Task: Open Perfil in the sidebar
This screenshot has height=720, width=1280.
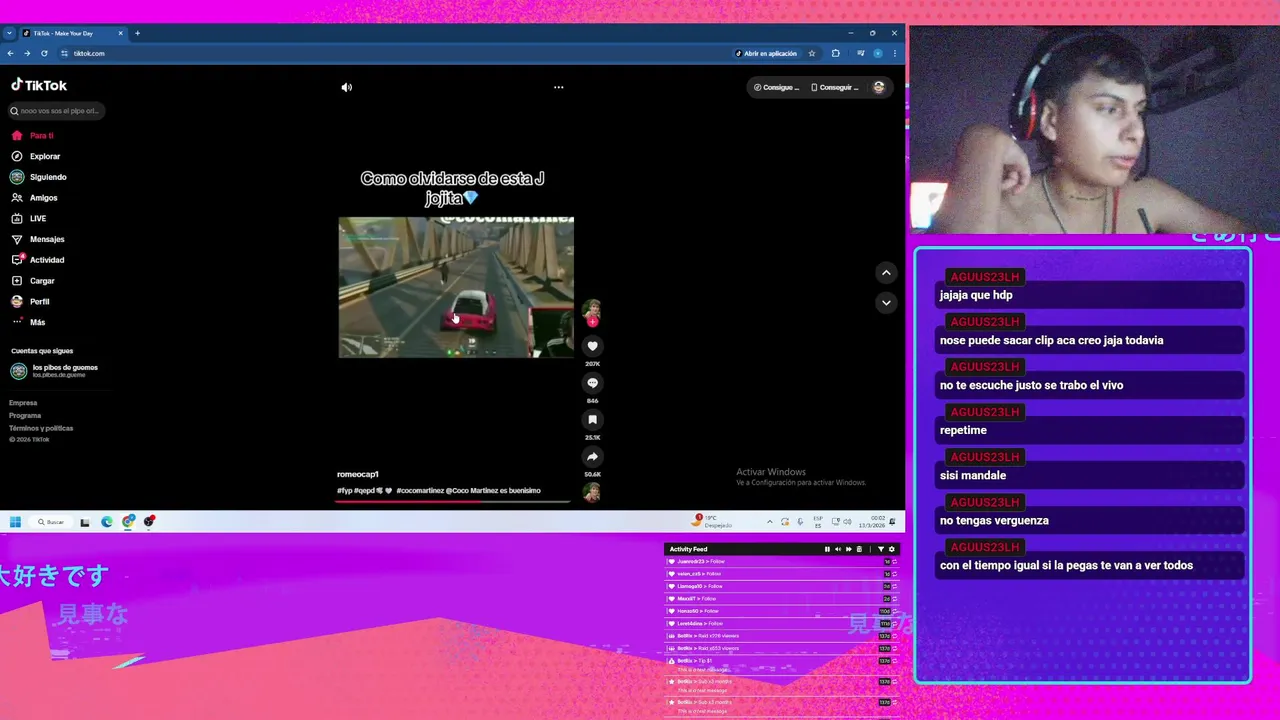Action: (x=30, y=301)
